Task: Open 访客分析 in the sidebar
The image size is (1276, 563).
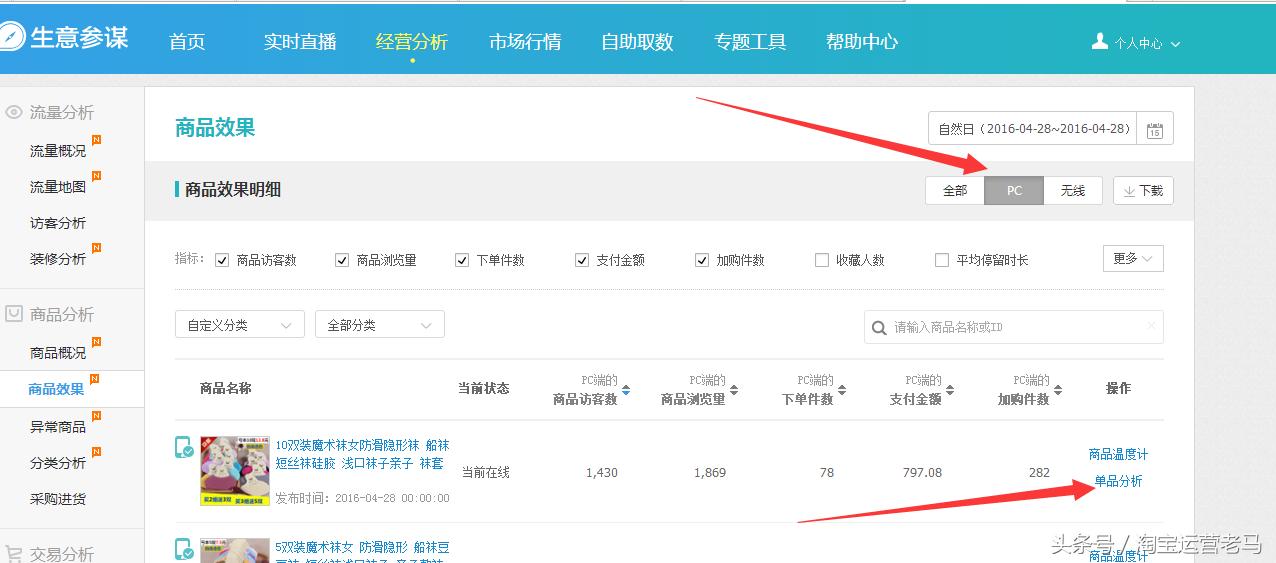Action: [58, 223]
